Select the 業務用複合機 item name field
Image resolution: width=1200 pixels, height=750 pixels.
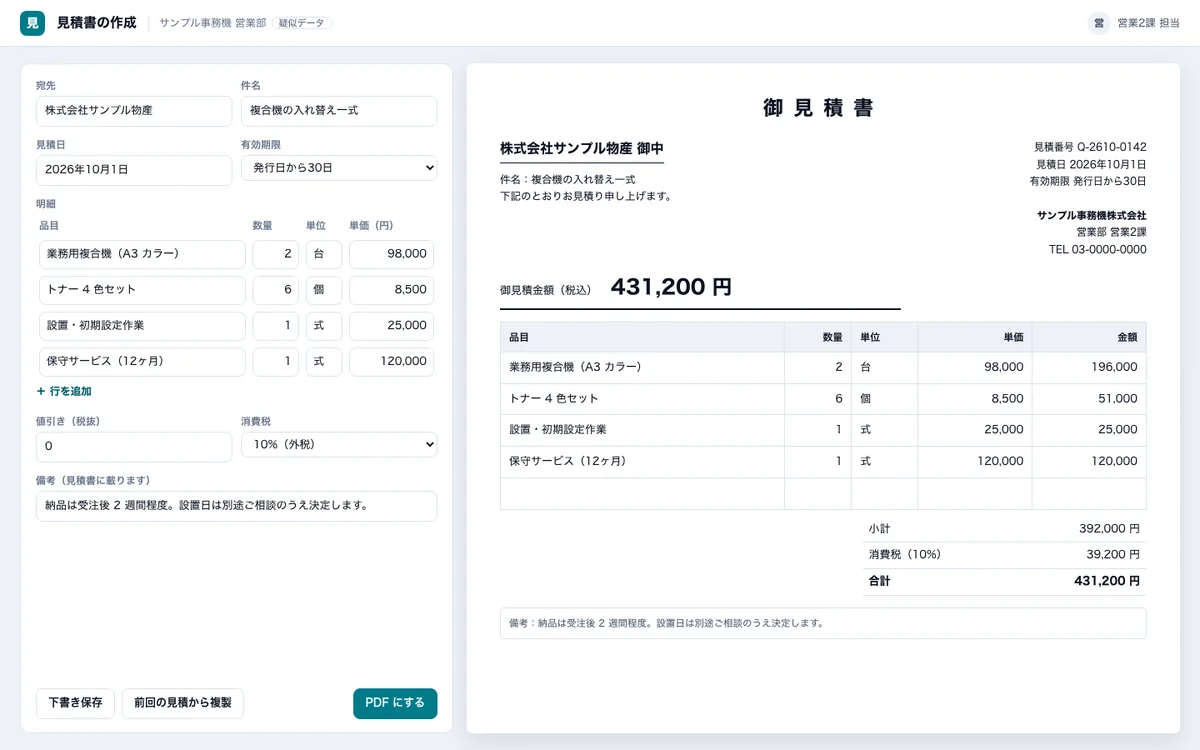142,254
